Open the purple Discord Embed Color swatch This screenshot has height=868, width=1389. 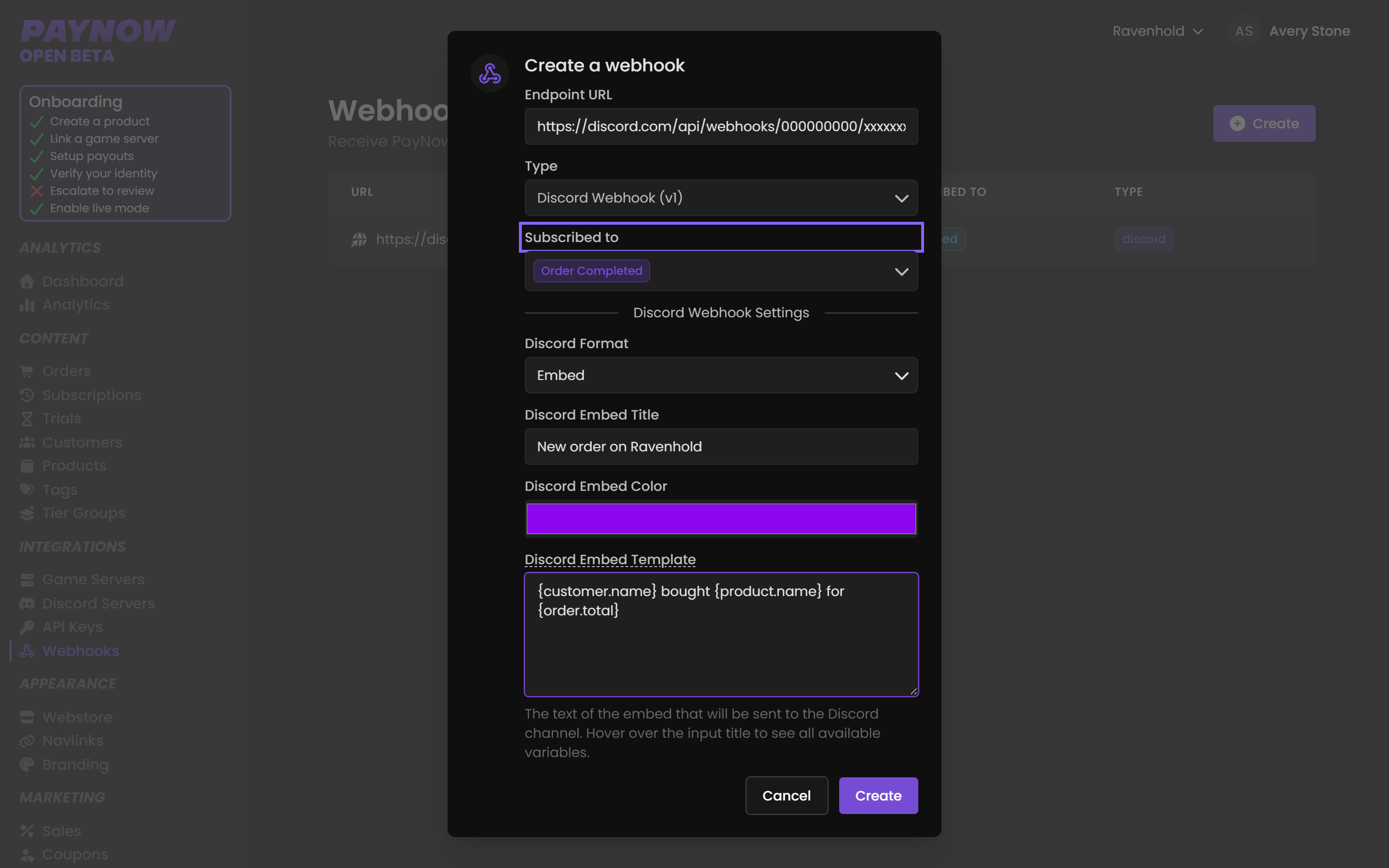tap(721, 519)
